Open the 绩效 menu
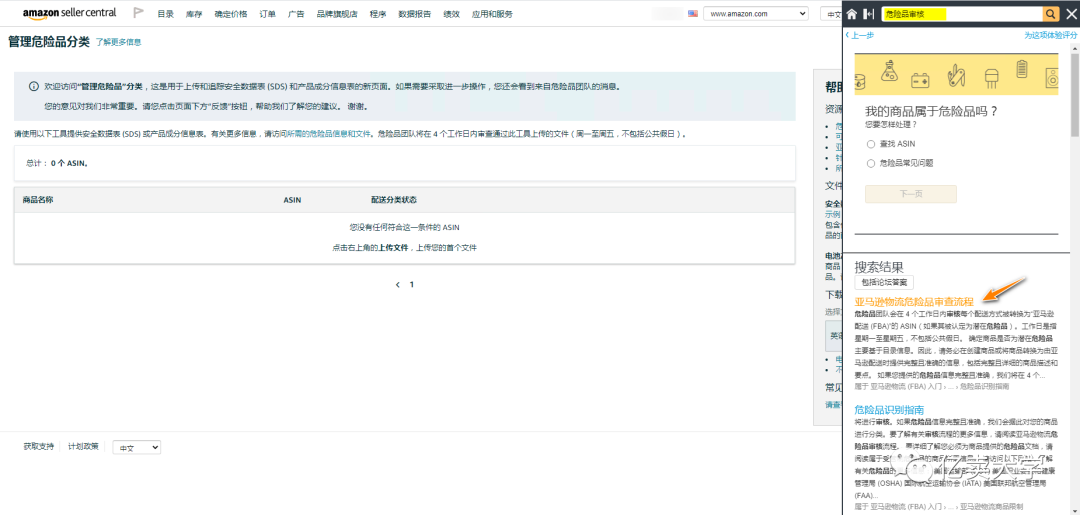Screen dimensions: 1080x515 tap(452, 14)
